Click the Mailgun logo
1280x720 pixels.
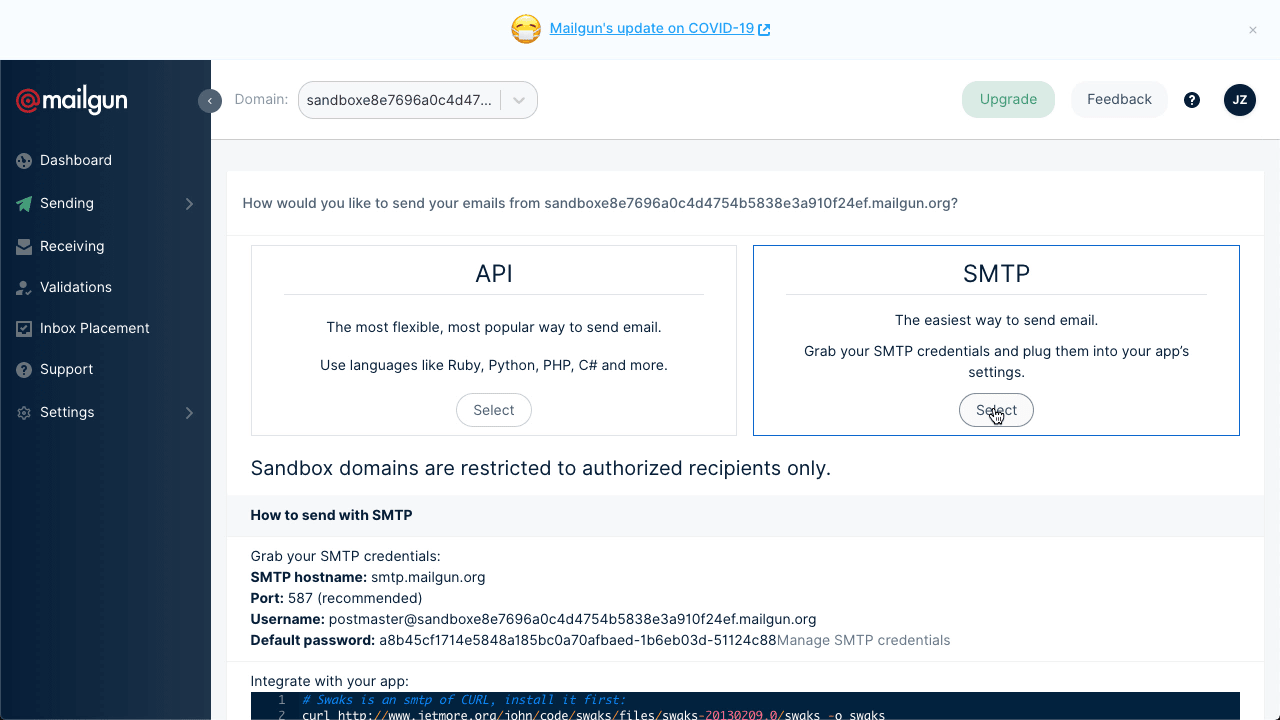72,100
